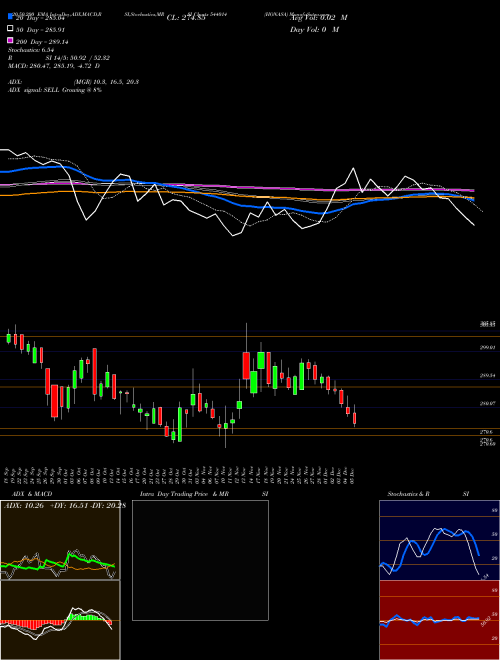Click the white 50 Day EMA legend swatch
This screenshot has height=660, width=500.
10,29
